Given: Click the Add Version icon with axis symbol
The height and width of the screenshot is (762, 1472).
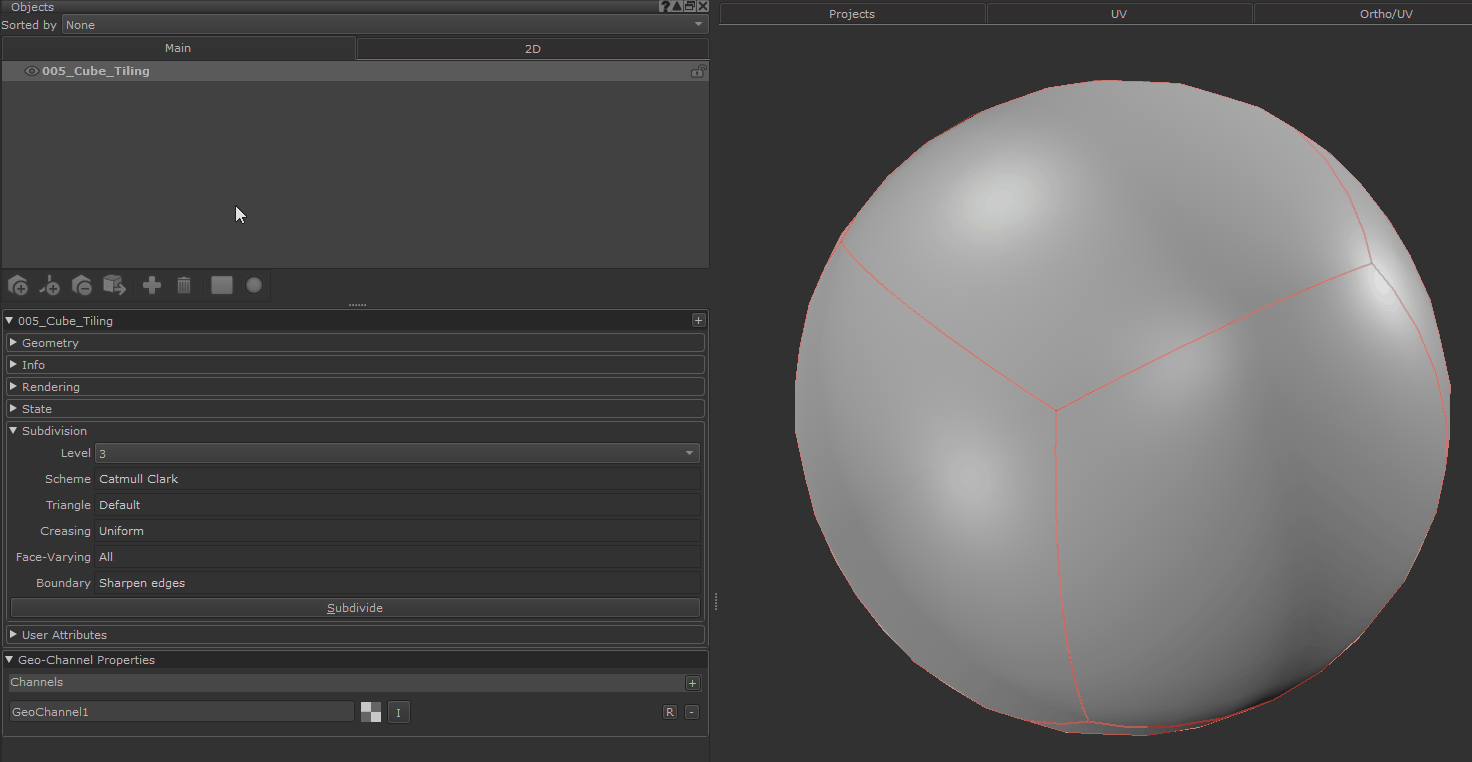Looking at the screenshot, I should [x=49, y=286].
